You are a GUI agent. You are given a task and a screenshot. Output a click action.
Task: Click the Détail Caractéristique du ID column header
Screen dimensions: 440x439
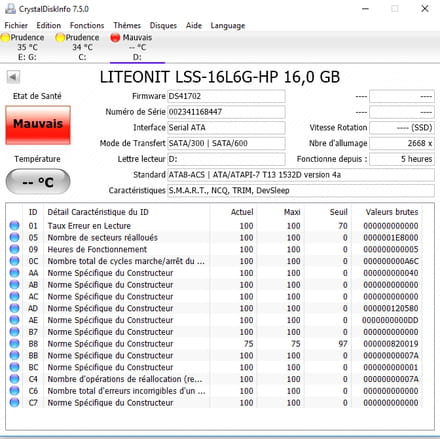point(127,212)
